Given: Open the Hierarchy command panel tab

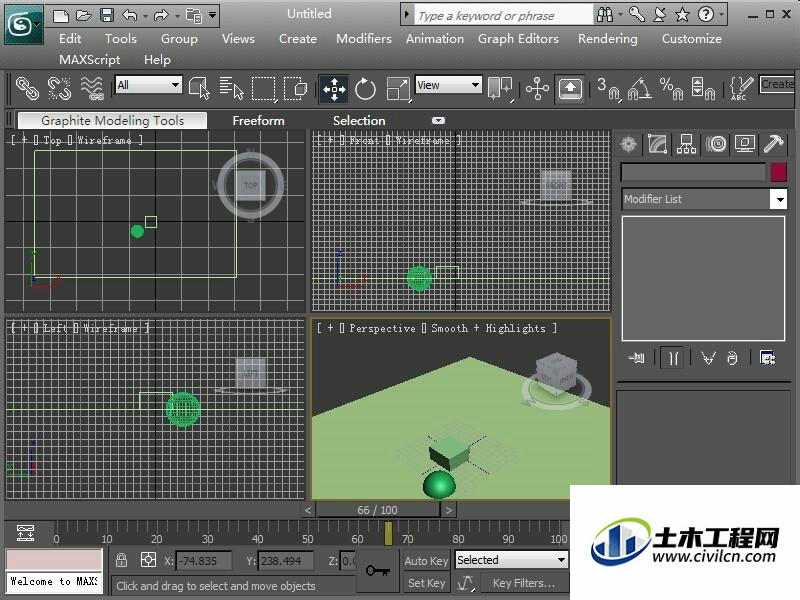Looking at the screenshot, I should coord(687,144).
